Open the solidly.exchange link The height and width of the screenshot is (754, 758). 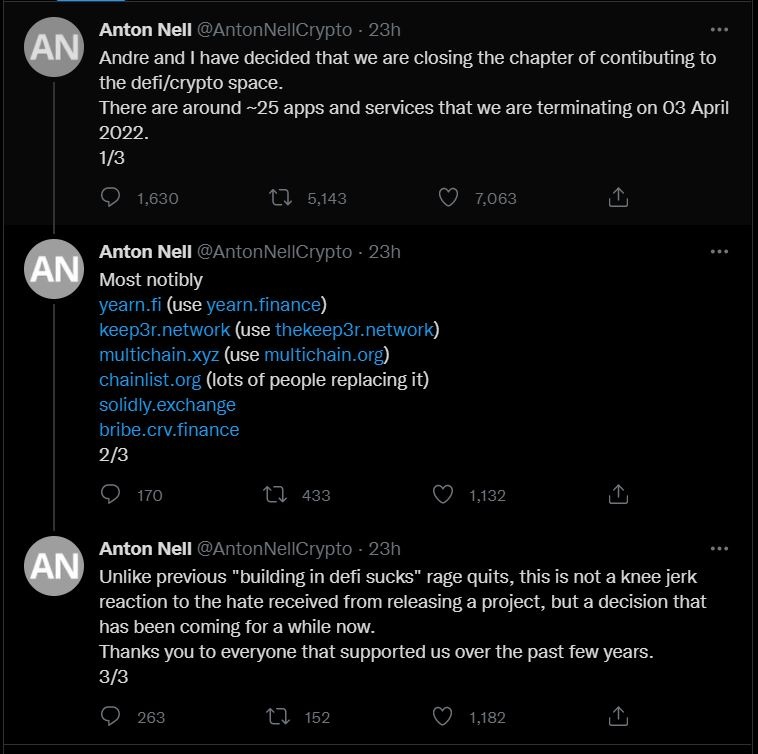pos(167,405)
